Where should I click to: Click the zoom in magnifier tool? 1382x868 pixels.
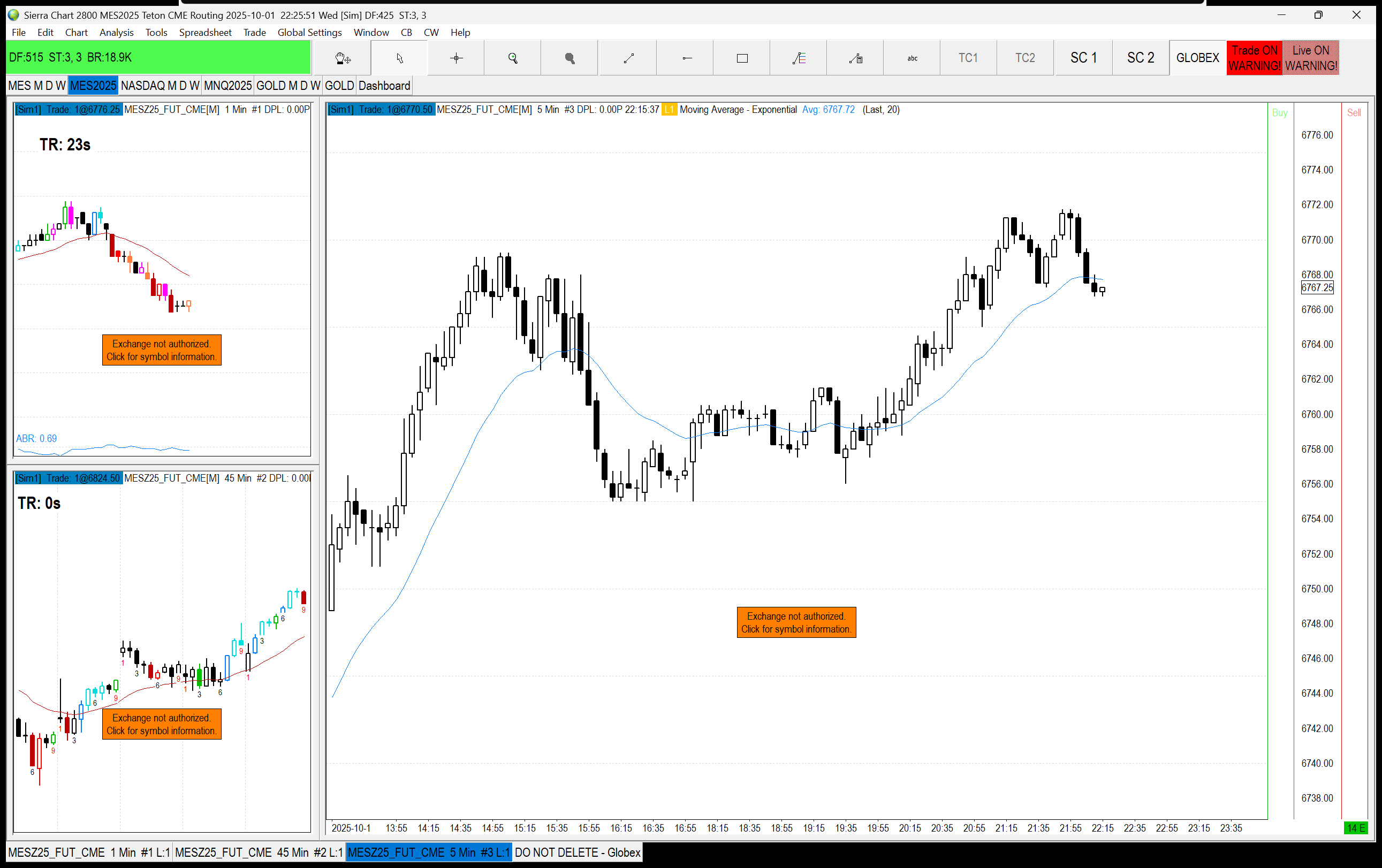tap(513, 58)
